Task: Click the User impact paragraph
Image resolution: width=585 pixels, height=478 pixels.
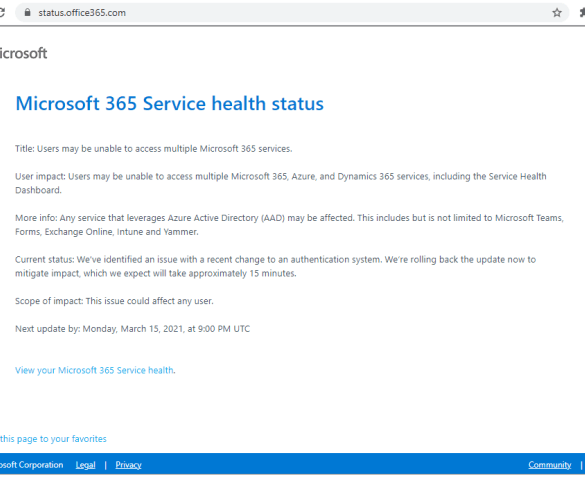Action: pos(281,183)
